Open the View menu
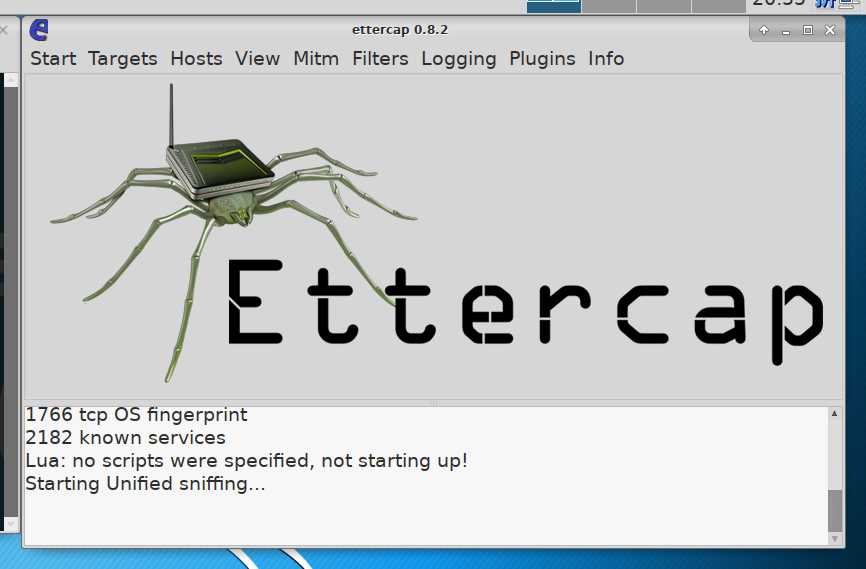Viewport: 866px width, 569px height. (x=257, y=59)
